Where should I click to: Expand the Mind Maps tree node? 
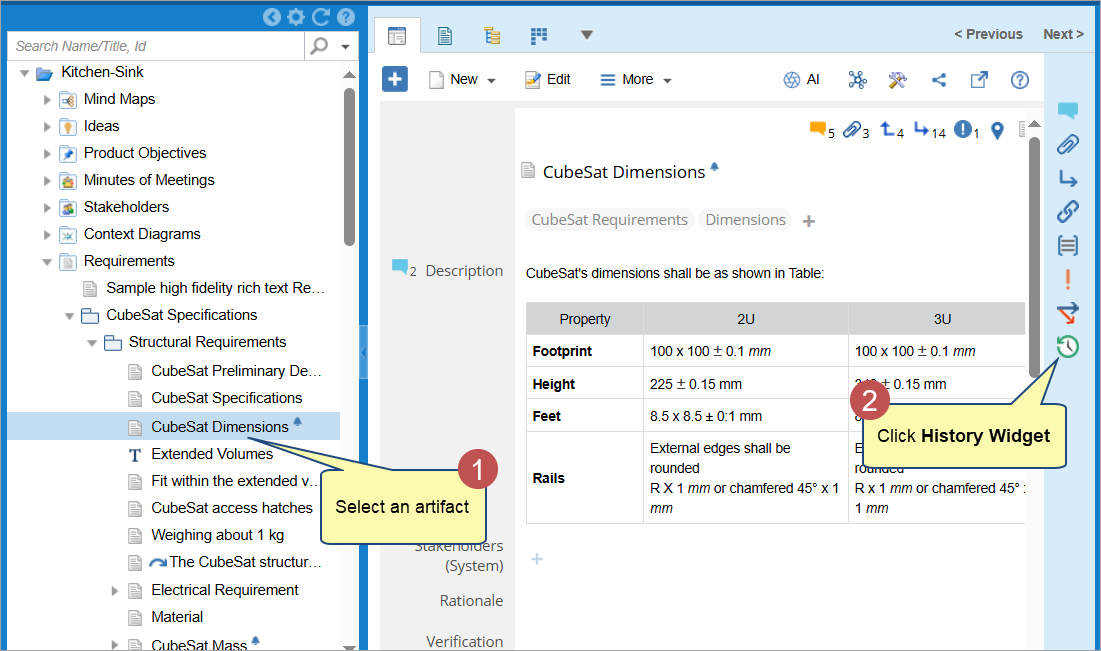[47, 99]
